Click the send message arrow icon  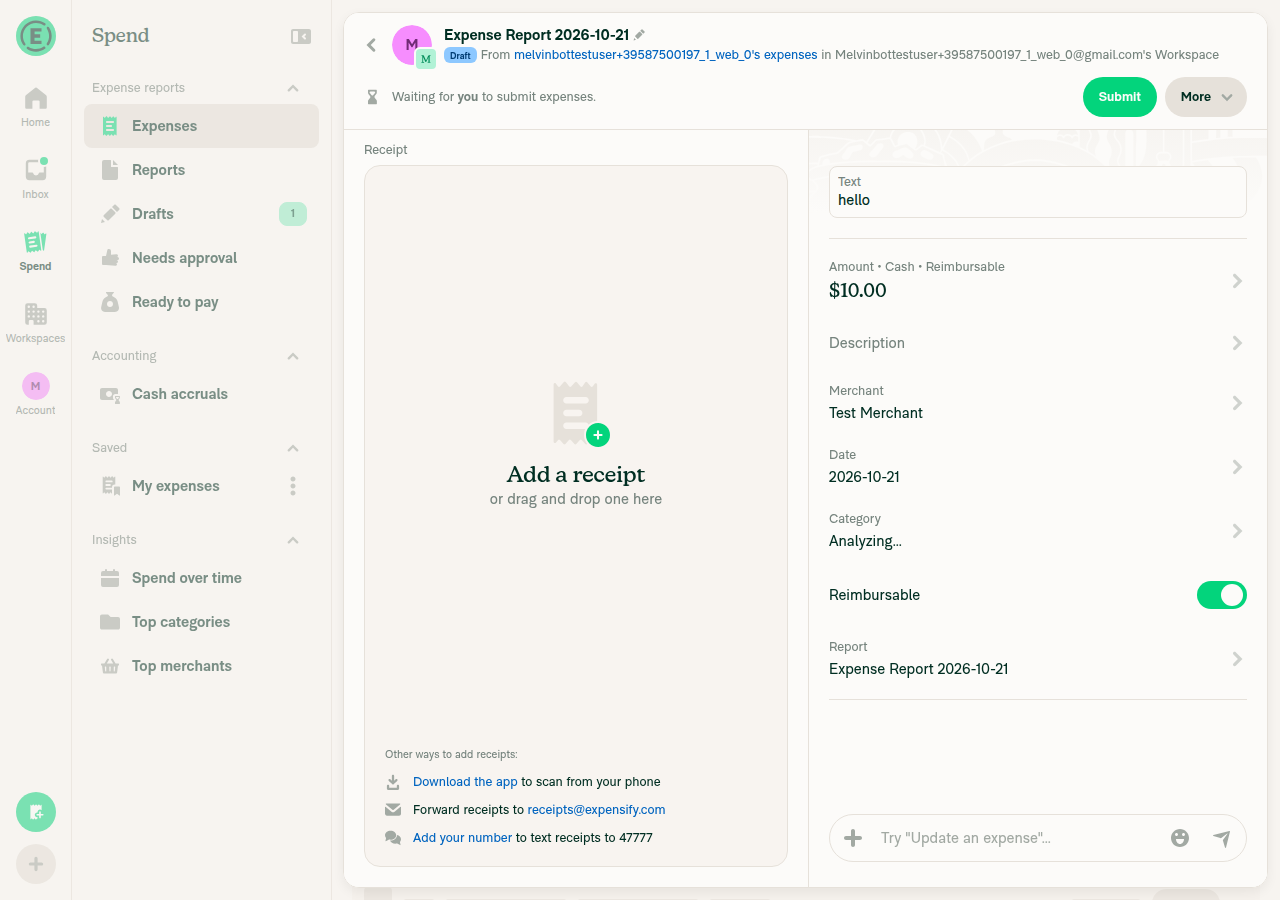[x=1221, y=838]
